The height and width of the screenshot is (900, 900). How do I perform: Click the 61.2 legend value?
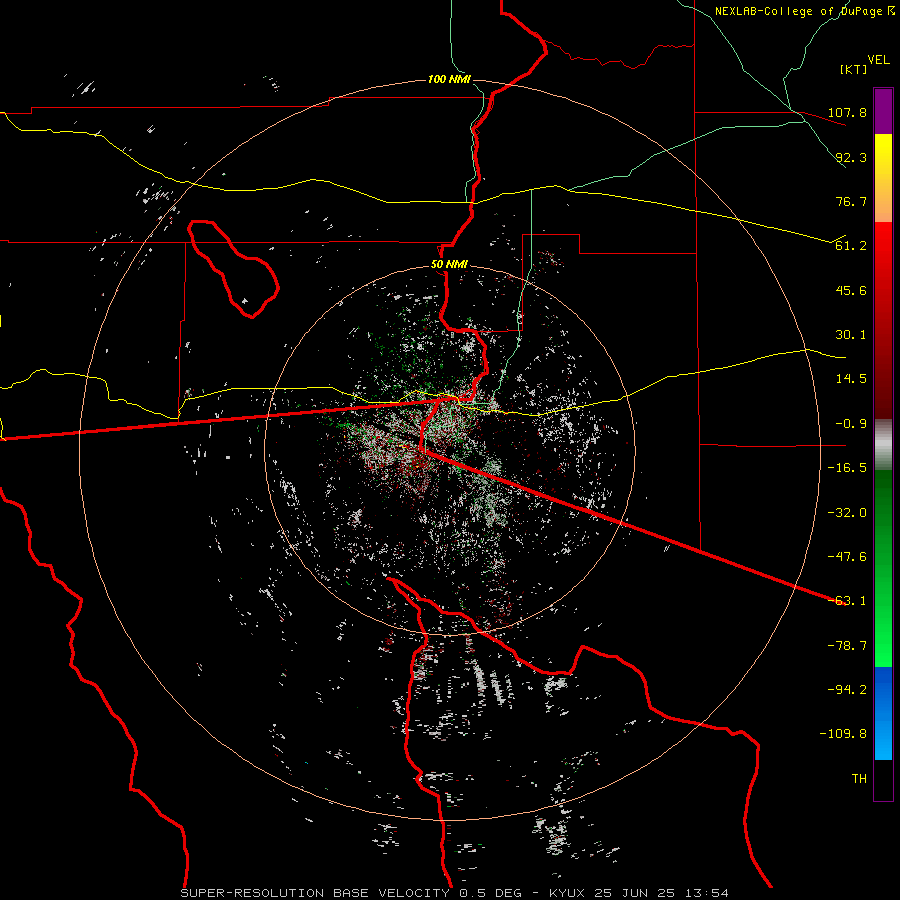click(x=851, y=246)
